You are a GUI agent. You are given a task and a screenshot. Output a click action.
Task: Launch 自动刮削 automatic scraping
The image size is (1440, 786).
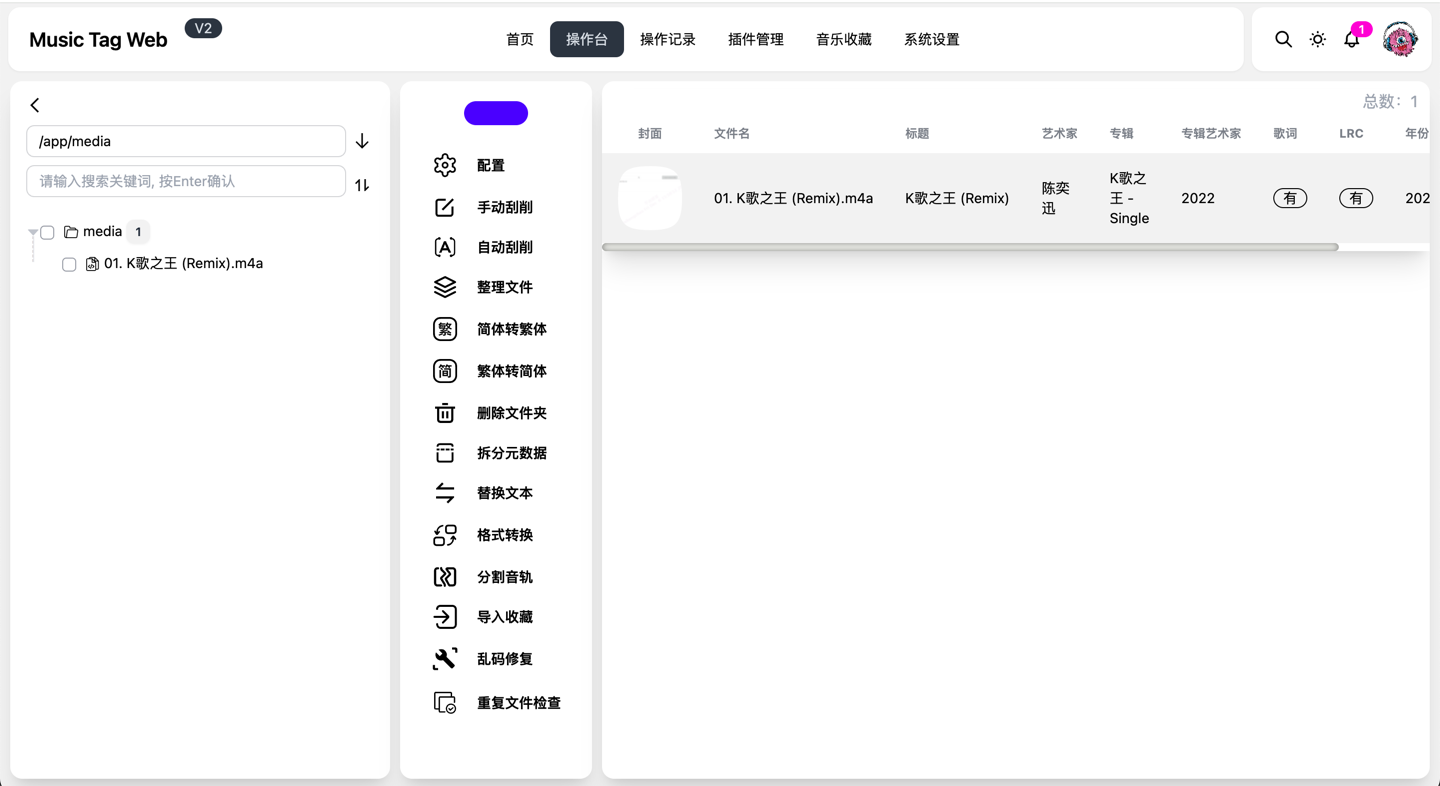point(505,247)
